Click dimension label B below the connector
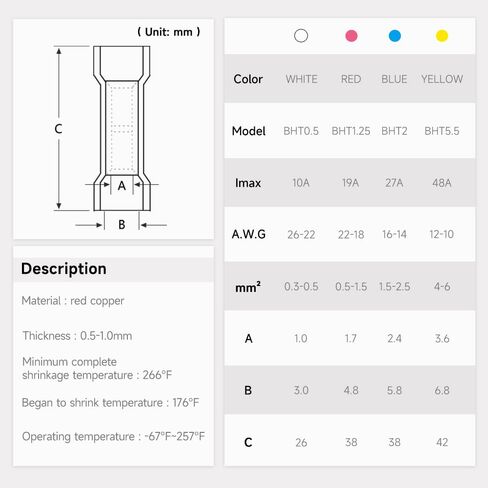 122,225
